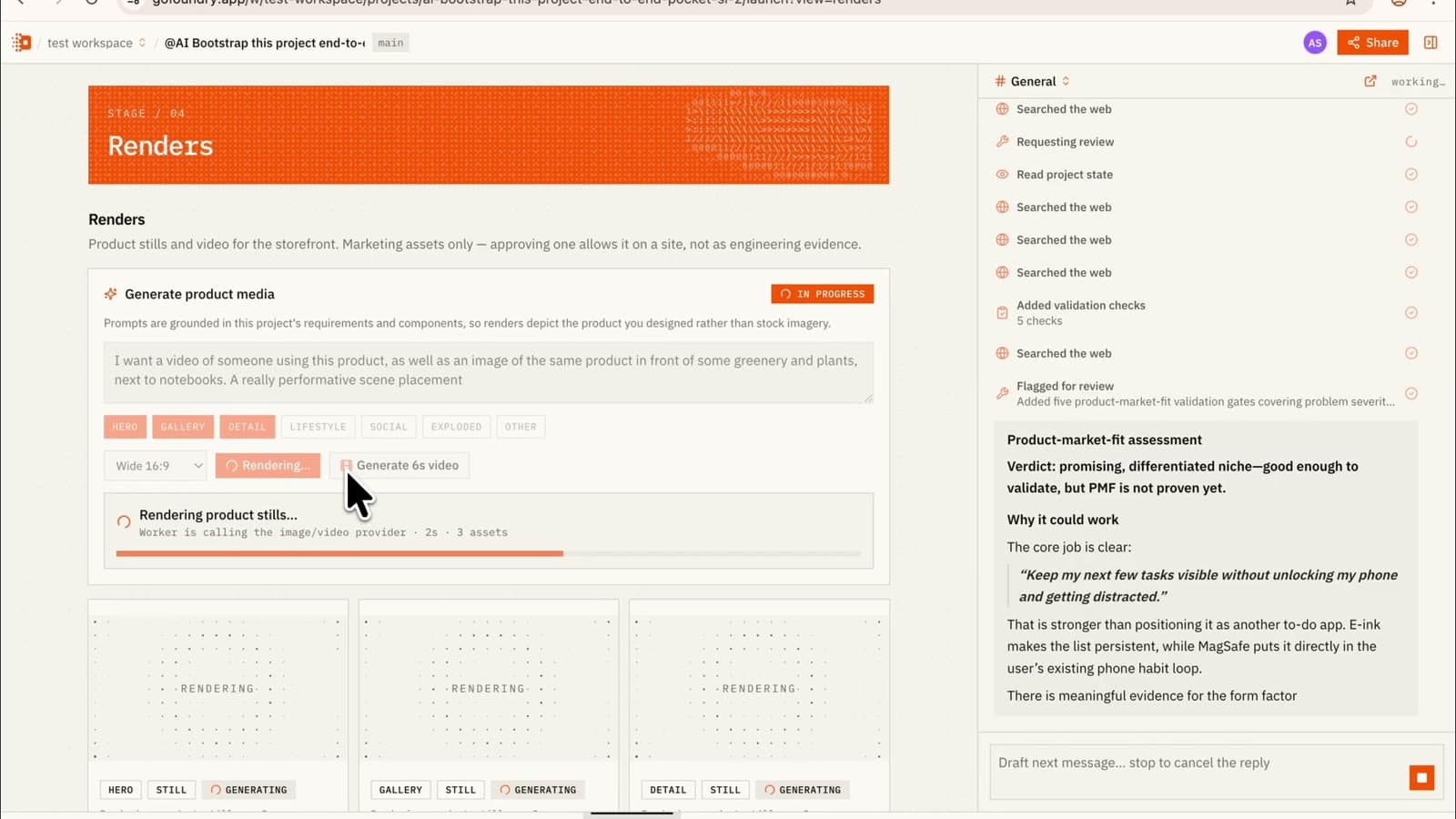The width and height of the screenshot is (1456, 819).
Task: Open General chat in external window
Action: click(1370, 81)
